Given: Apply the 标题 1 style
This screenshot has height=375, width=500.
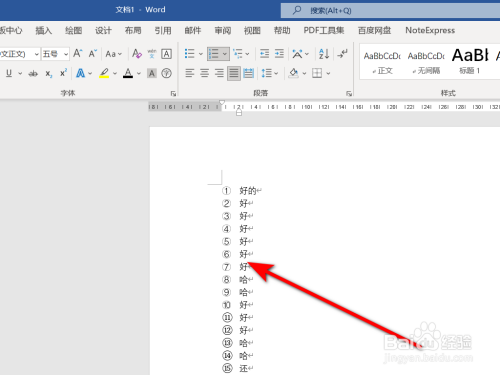Looking at the screenshot, I should 469,60.
